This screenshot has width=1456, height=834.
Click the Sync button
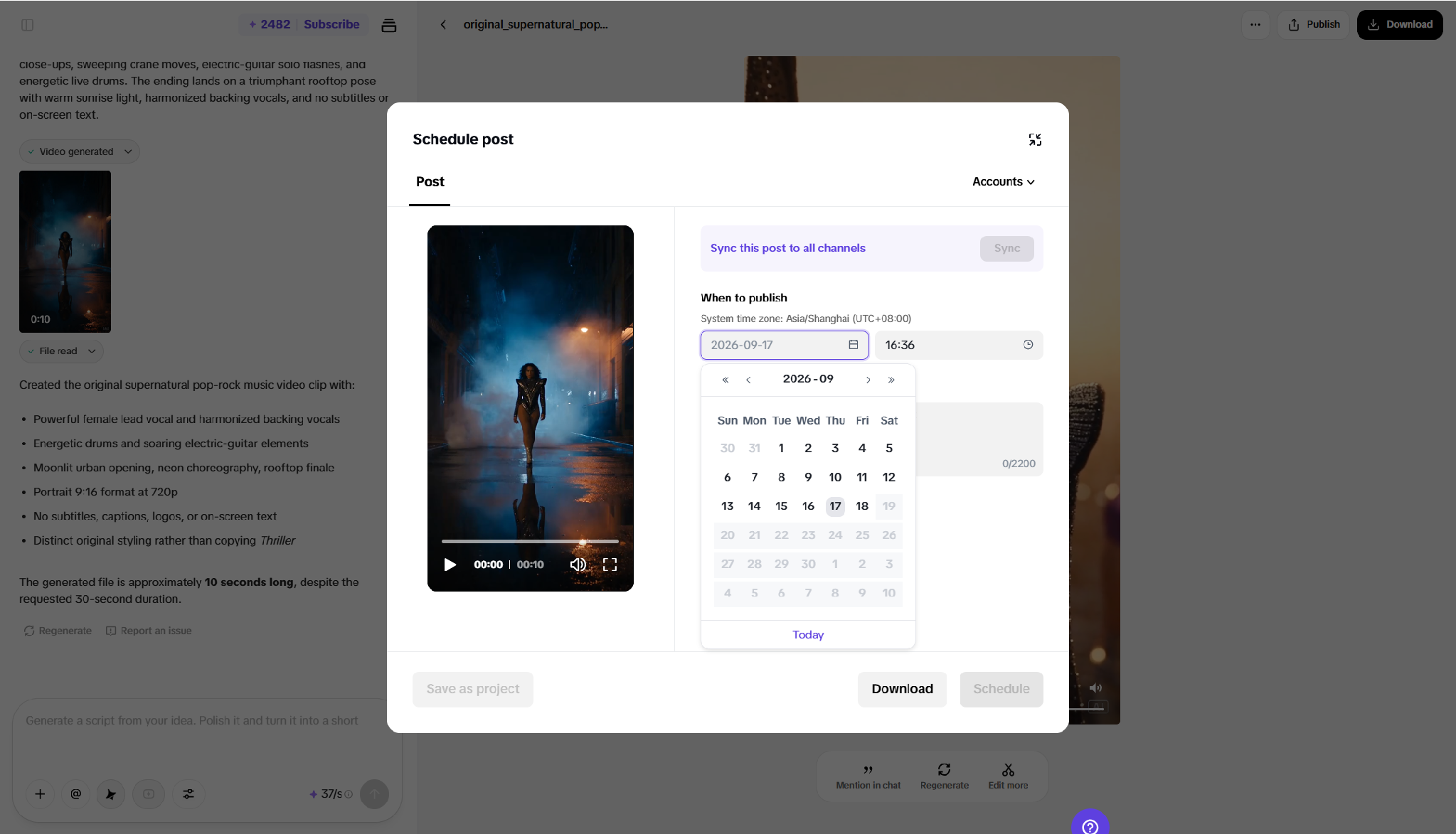coord(1006,248)
